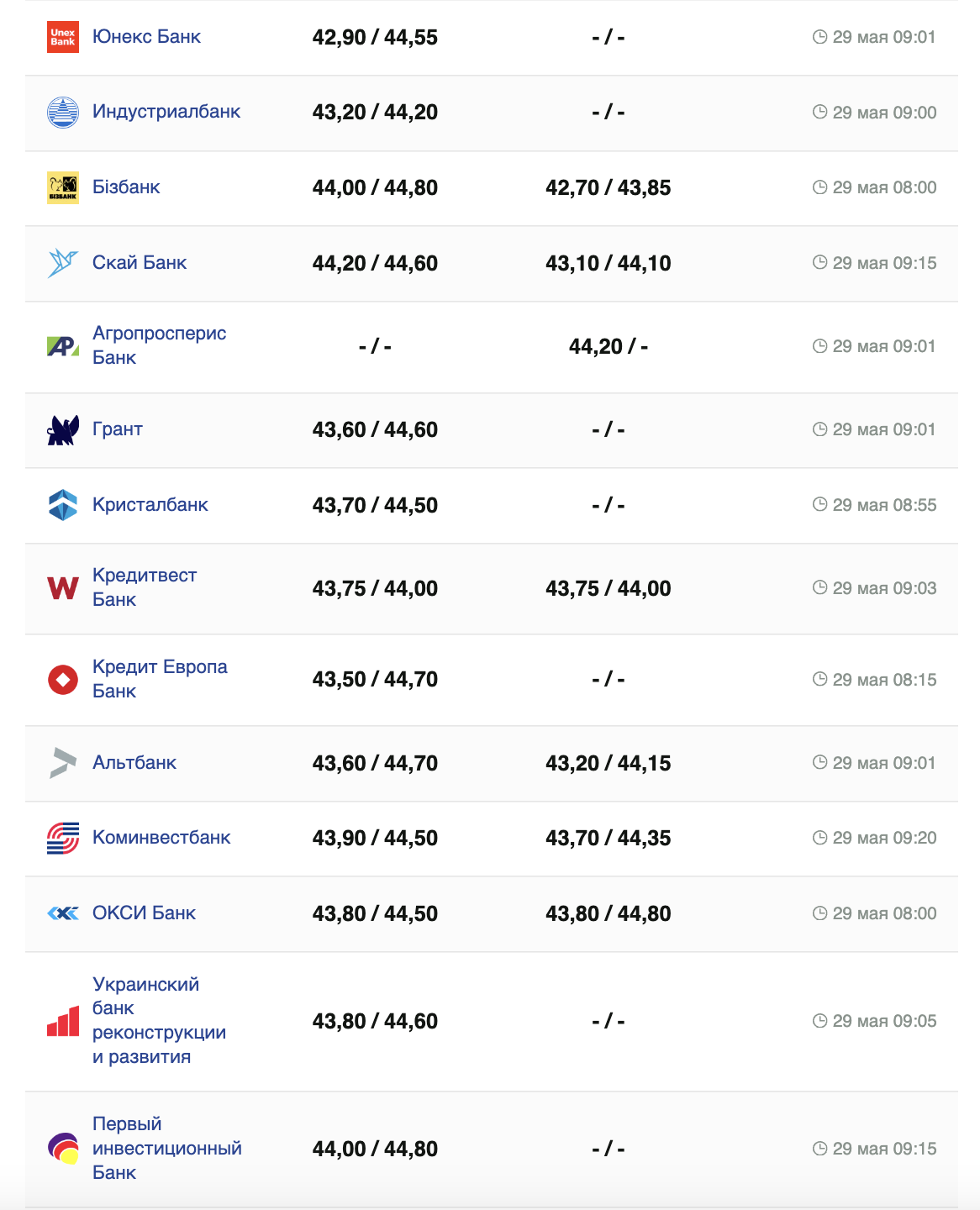Open Украинский банк реконструкции и развития link
This screenshot has height=1210, width=980.
click(x=159, y=1020)
